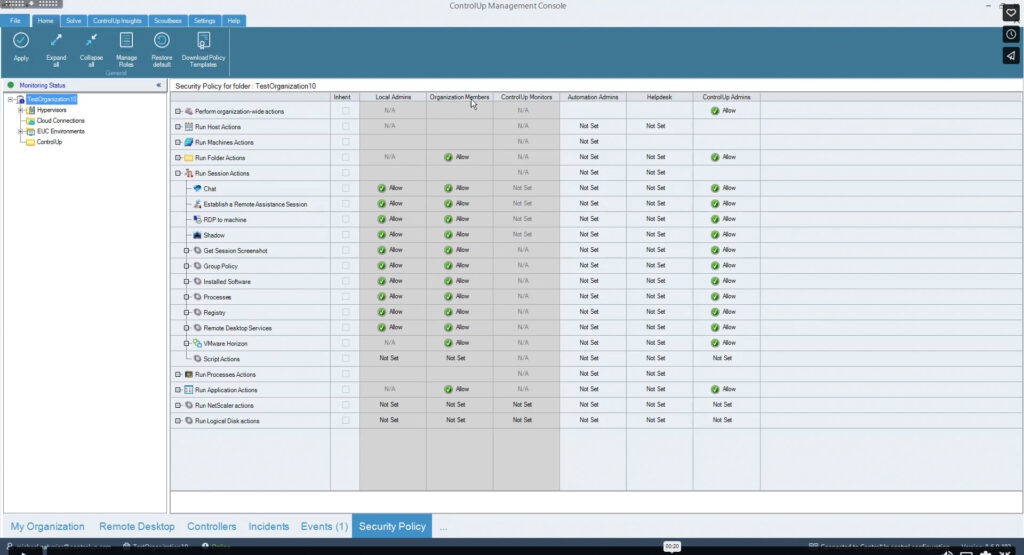Open the ControlUp Insights ribbon tab
1024x555 pixels.
(116, 20)
